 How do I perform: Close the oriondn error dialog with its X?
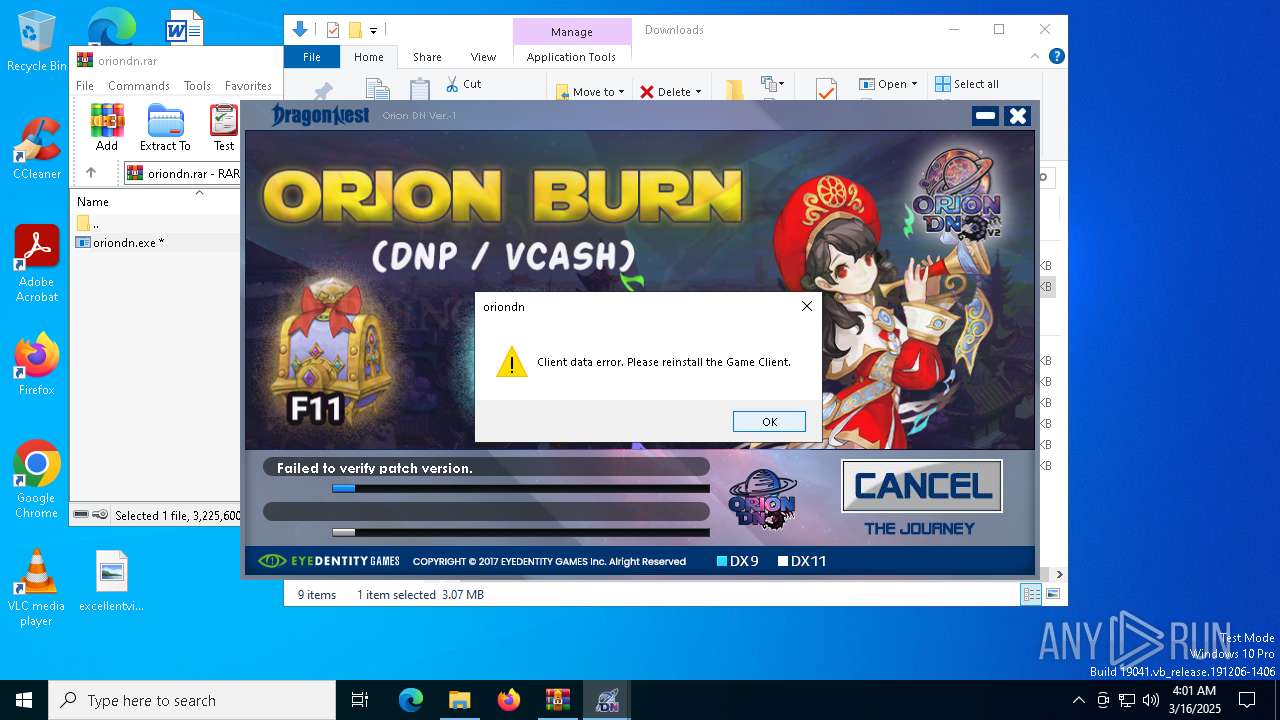(807, 306)
